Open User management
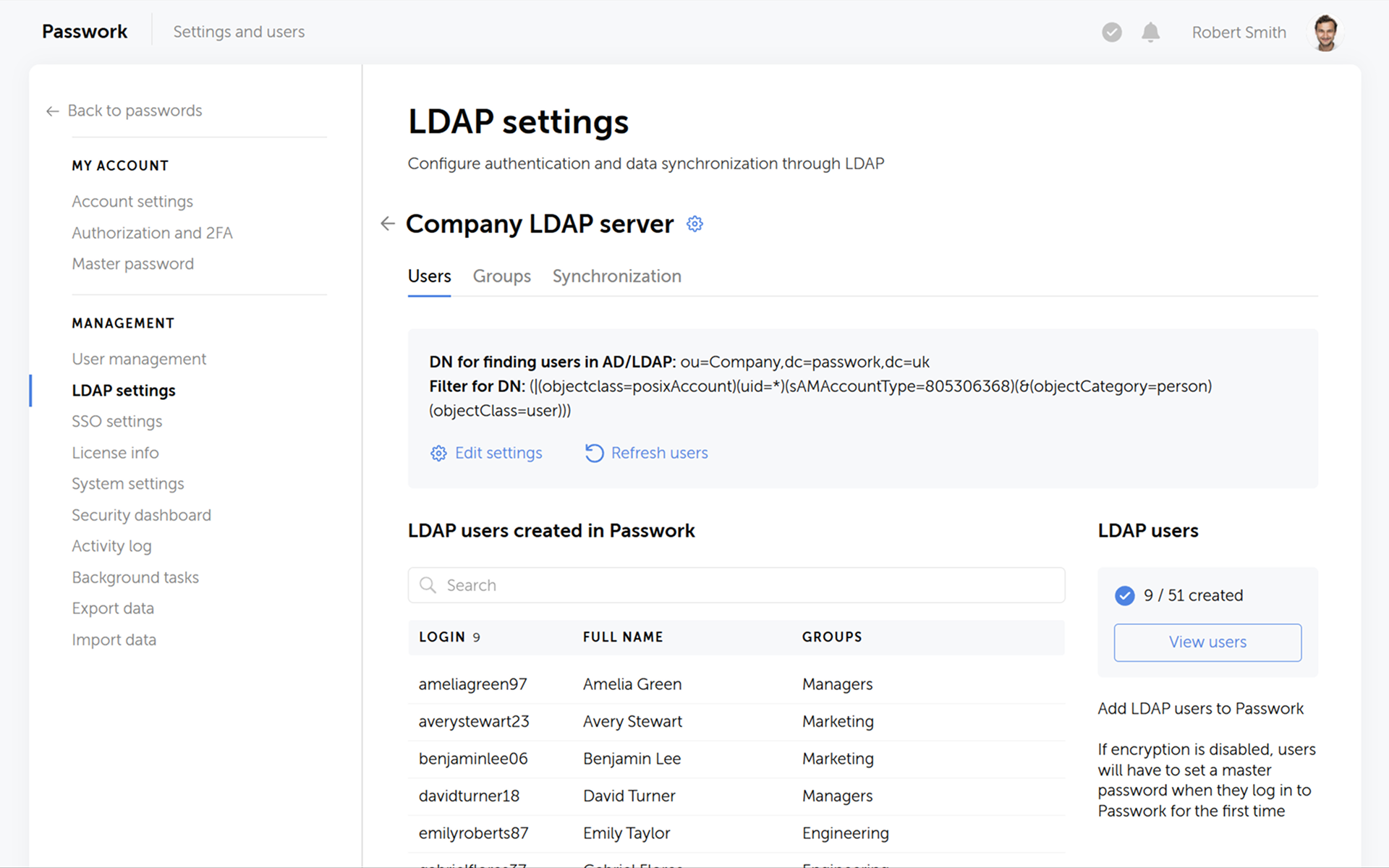This screenshot has width=1389, height=868. (x=139, y=359)
